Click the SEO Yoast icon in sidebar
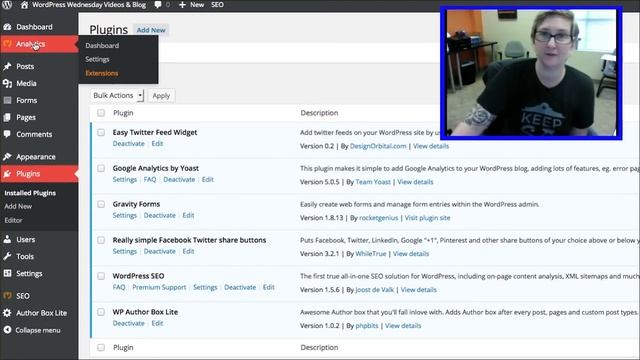Viewport: 640px width, 360px height. coord(7,296)
